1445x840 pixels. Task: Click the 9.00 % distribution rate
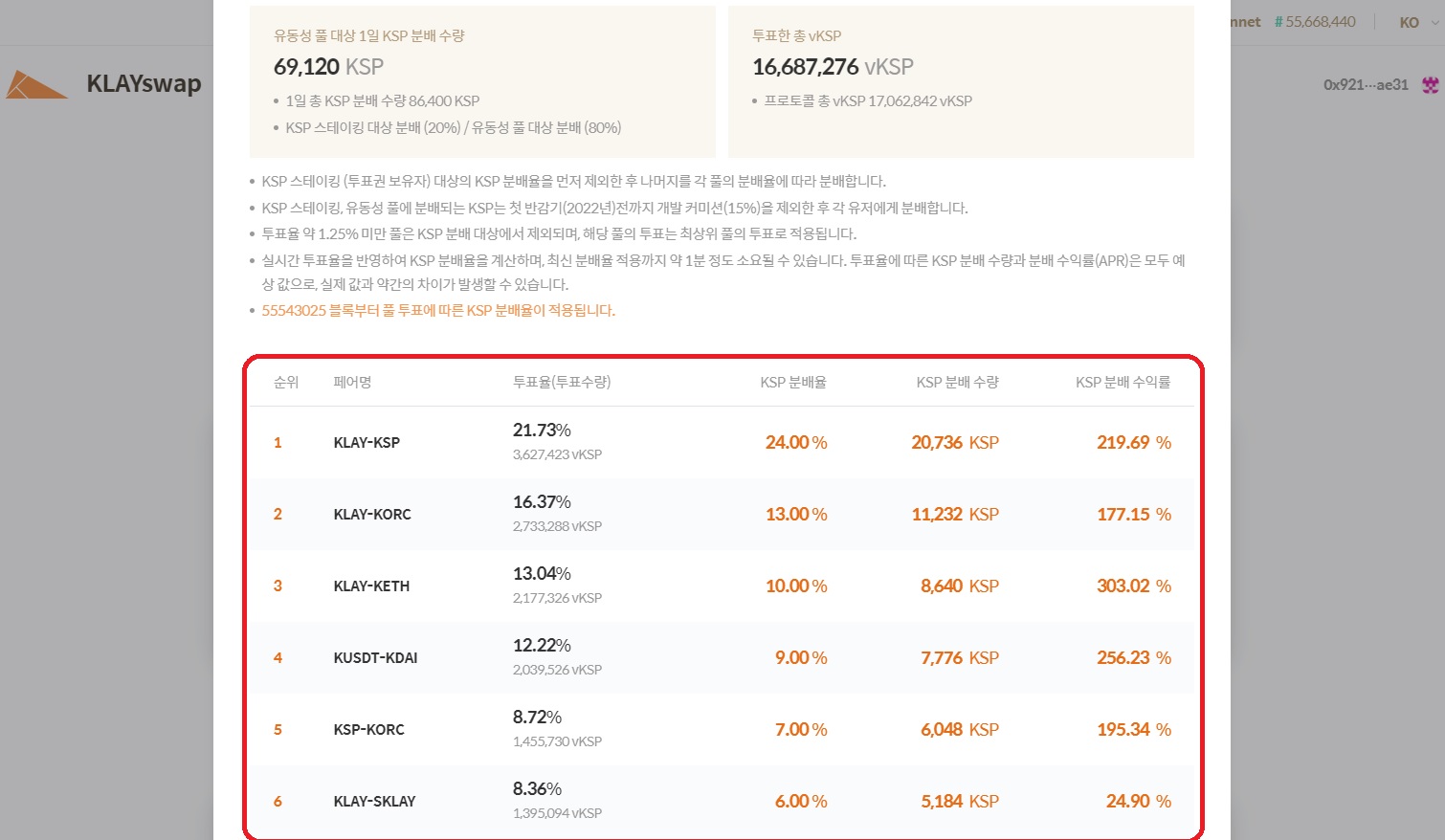[801, 658]
